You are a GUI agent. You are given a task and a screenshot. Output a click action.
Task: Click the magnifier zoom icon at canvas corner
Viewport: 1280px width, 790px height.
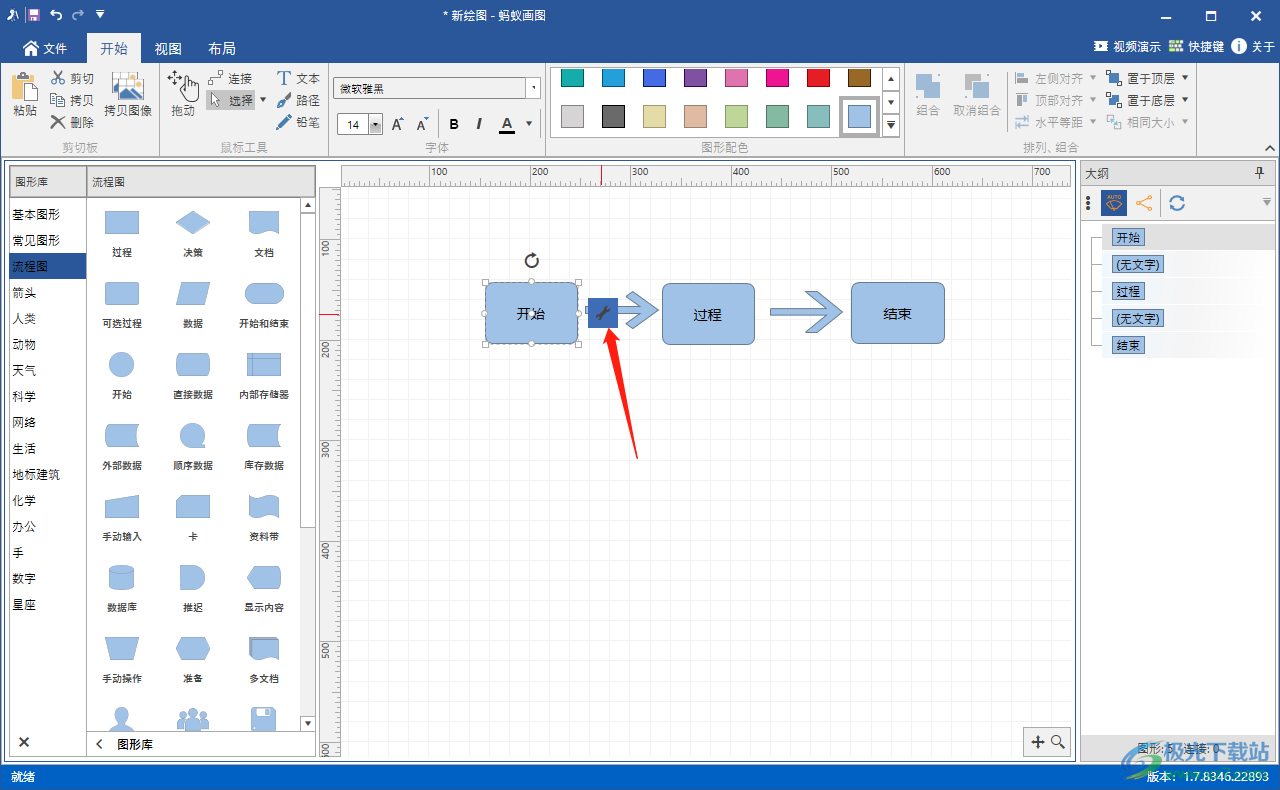[x=1057, y=742]
